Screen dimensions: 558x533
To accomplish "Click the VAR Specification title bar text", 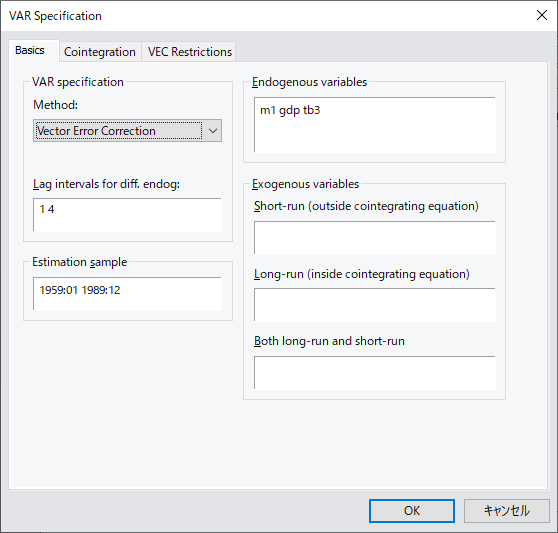I will tap(55, 16).
